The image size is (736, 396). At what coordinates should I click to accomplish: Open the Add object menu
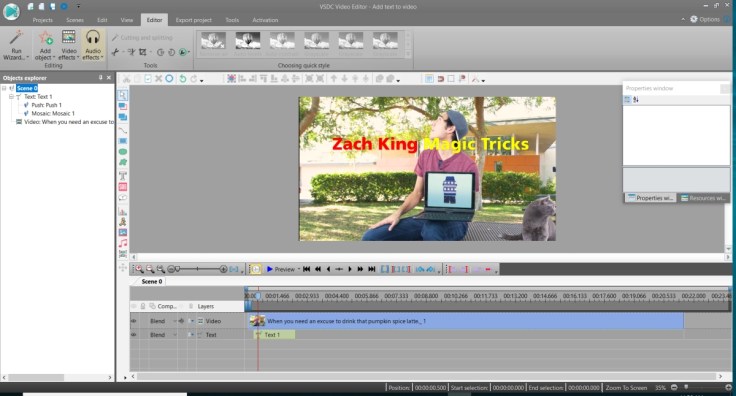pyautogui.click(x=45, y=45)
